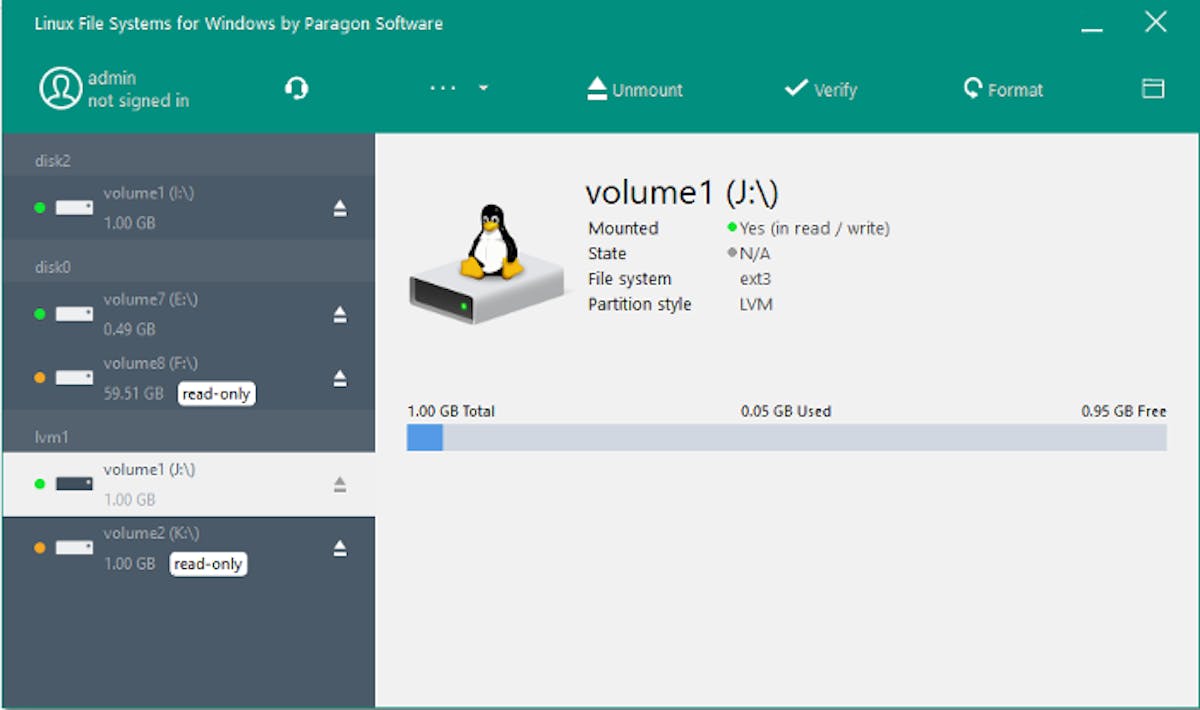
Task: Select the Verify checkmark icon
Action: pyautogui.click(x=795, y=88)
